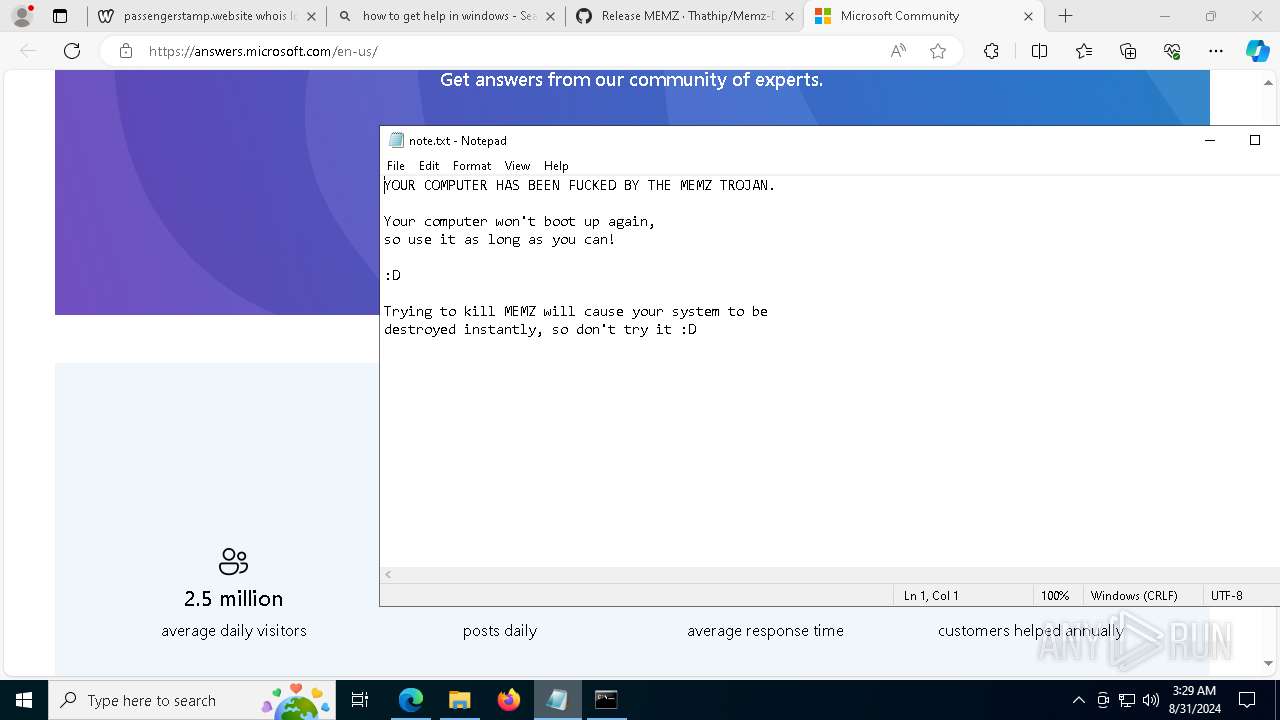Close the Release MEMZ GitHub tab
1280x720 pixels.
(789, 16)
